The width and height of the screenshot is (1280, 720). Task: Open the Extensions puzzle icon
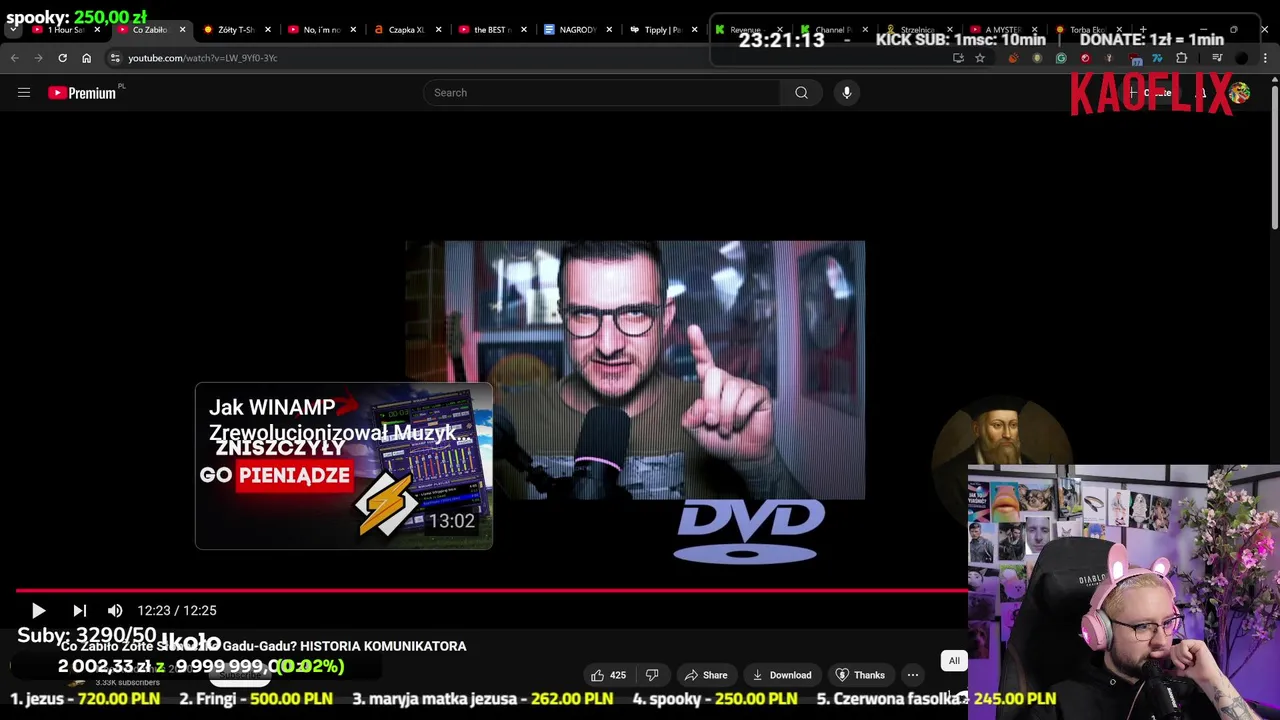1181,58
